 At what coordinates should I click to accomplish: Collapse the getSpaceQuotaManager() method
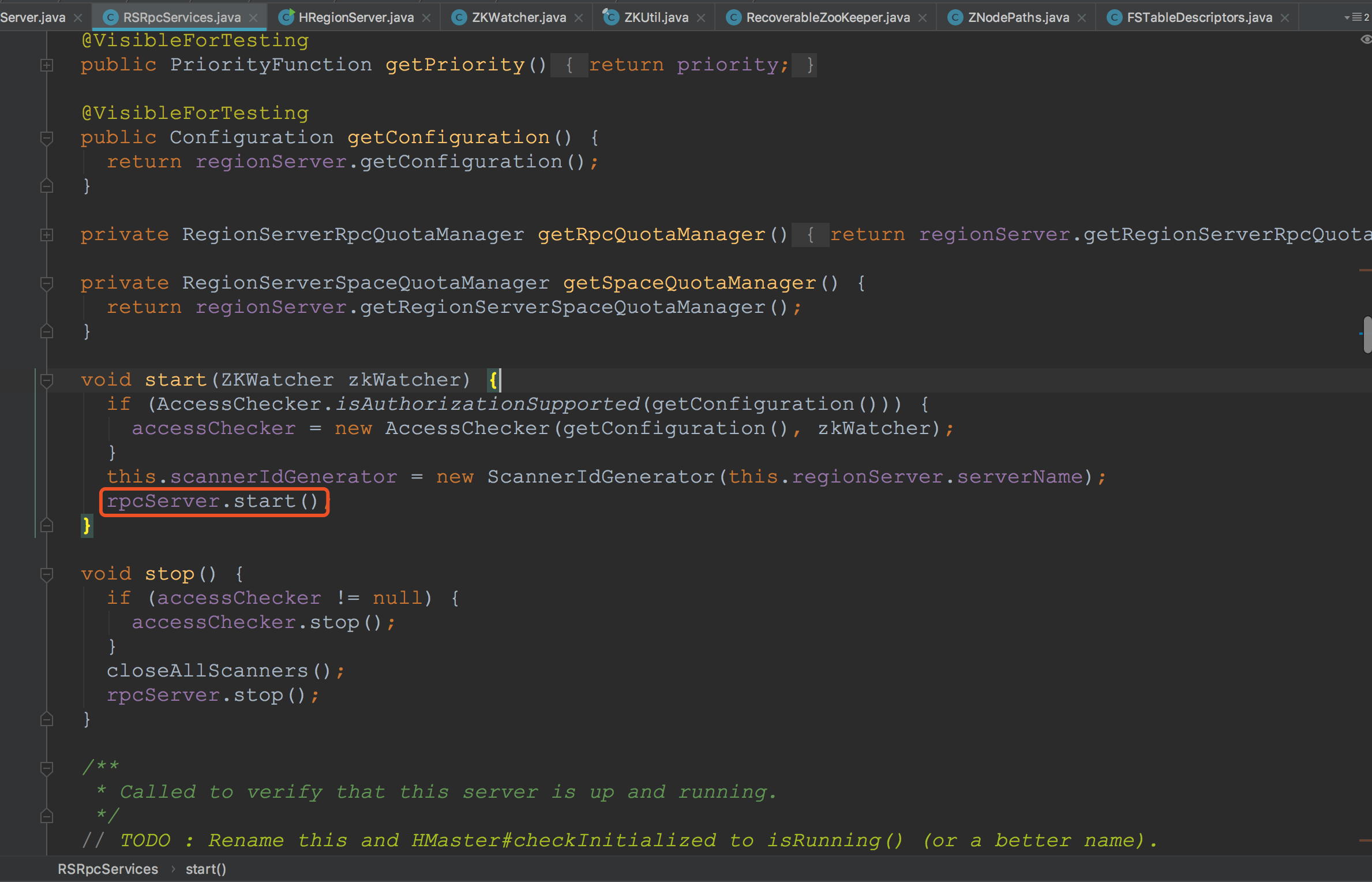click(47, 283)
